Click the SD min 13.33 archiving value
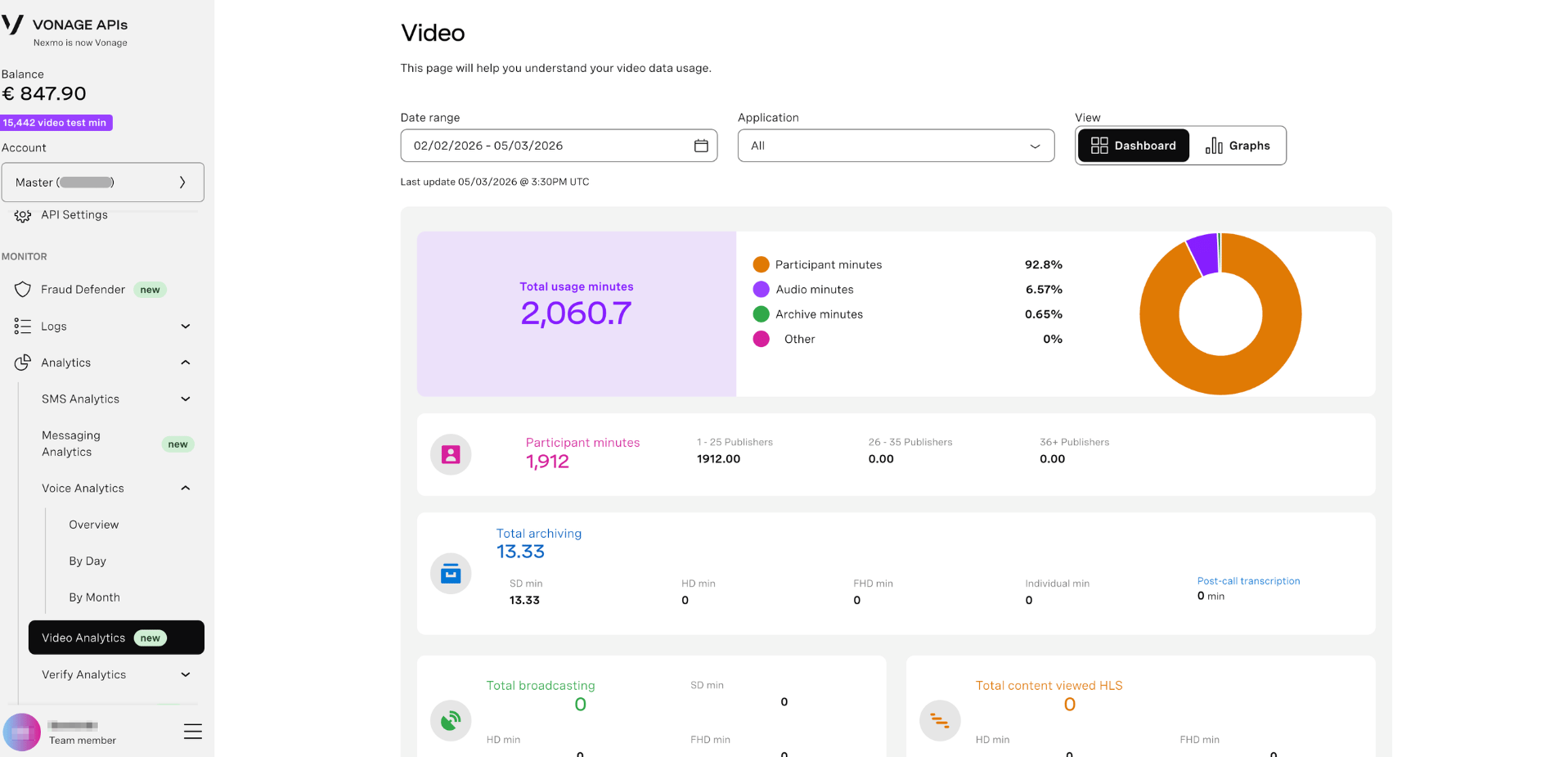 tap(524, 600)
